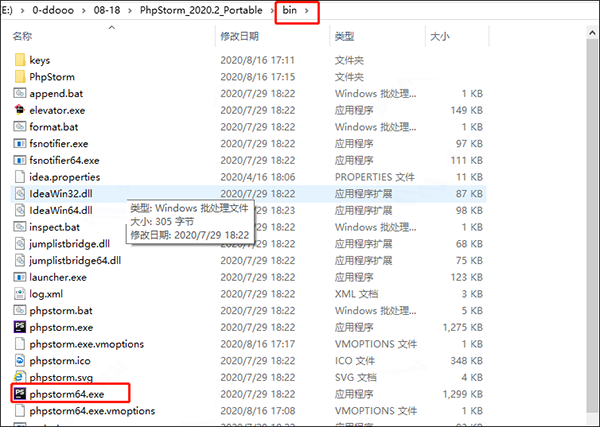Select the keys folder name

[x=40, y=60]
